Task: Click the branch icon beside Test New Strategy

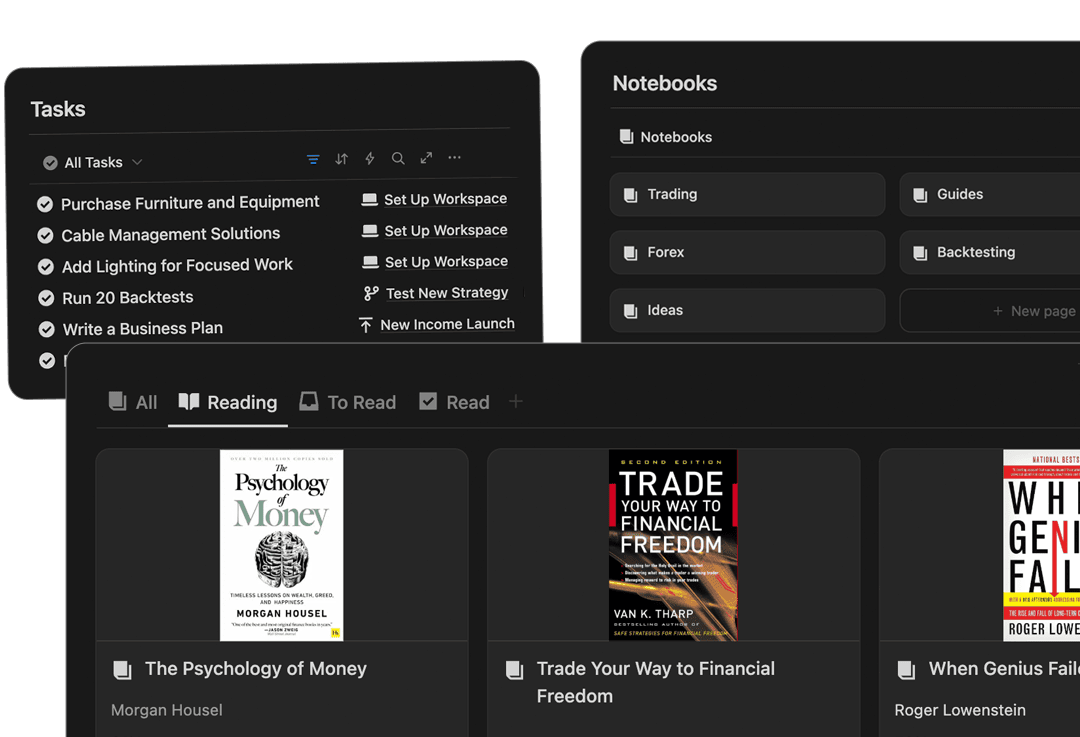Action: tap(371, 293)
